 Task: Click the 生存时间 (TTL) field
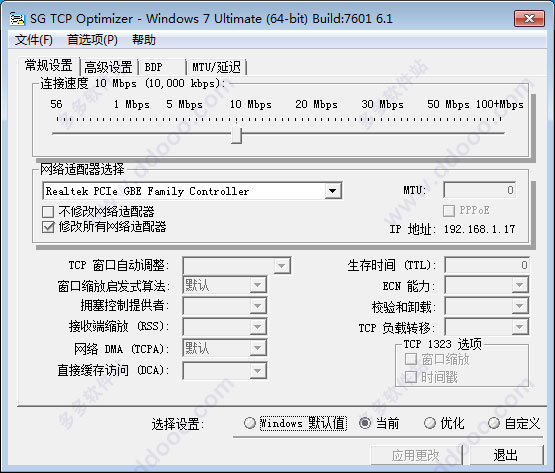pyautogui.click(x=487, y=265)
